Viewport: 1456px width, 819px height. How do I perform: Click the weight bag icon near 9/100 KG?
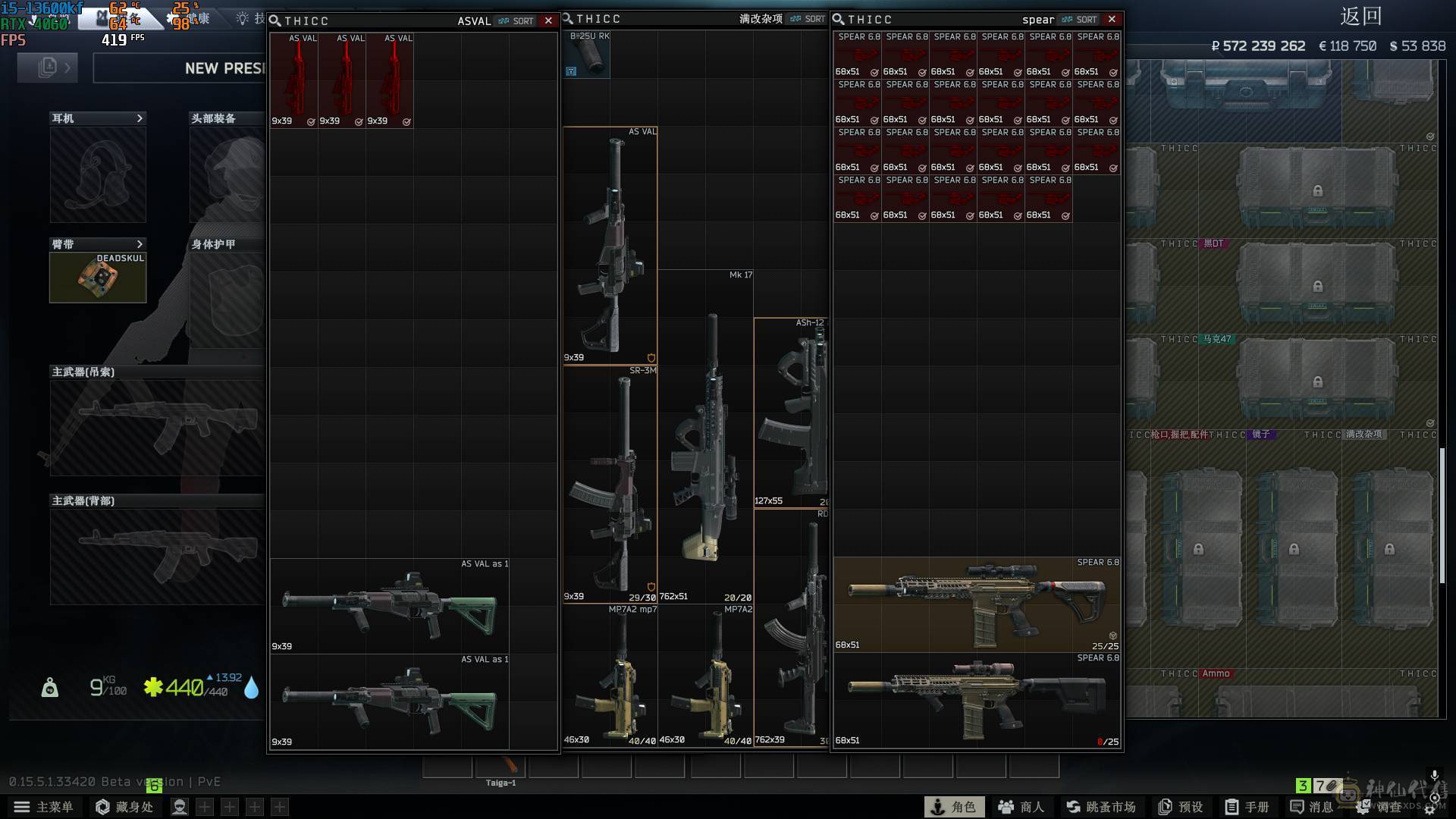(x=50, y=687)
